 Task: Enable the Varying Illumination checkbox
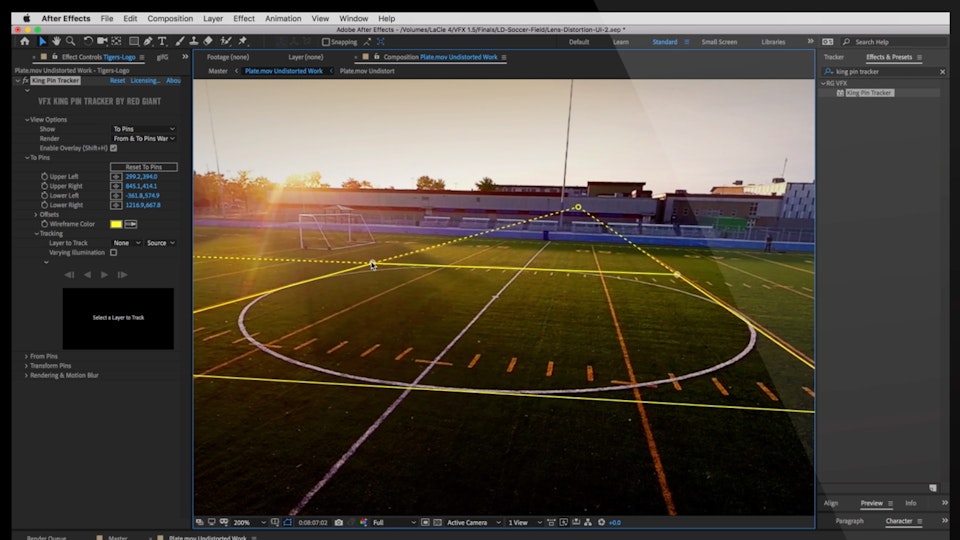113,252
